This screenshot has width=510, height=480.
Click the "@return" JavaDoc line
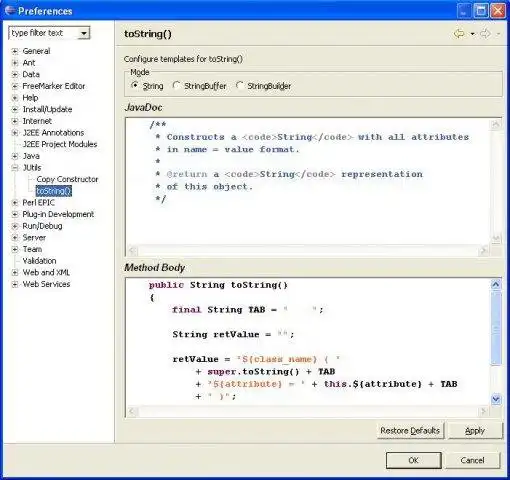pyautogui.click(x=289, y=174)
